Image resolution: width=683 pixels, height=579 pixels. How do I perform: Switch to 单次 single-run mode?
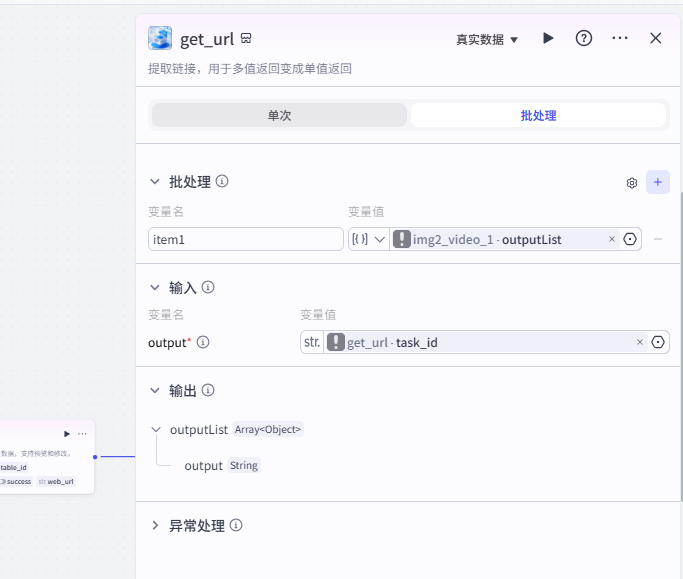279,115
